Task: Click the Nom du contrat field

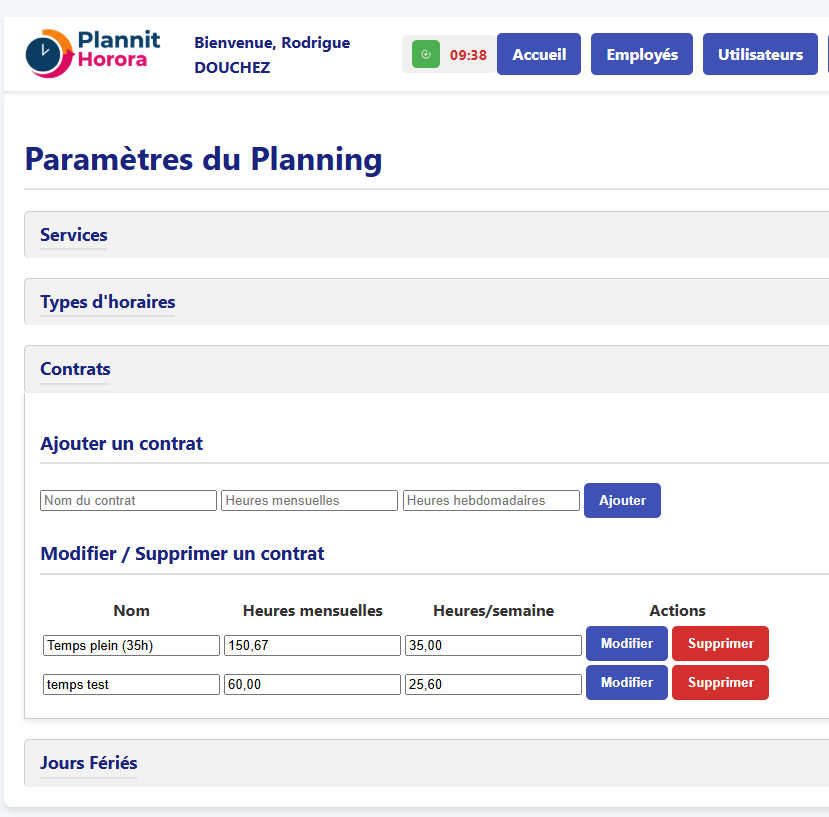Action: [x=128, y=500]
